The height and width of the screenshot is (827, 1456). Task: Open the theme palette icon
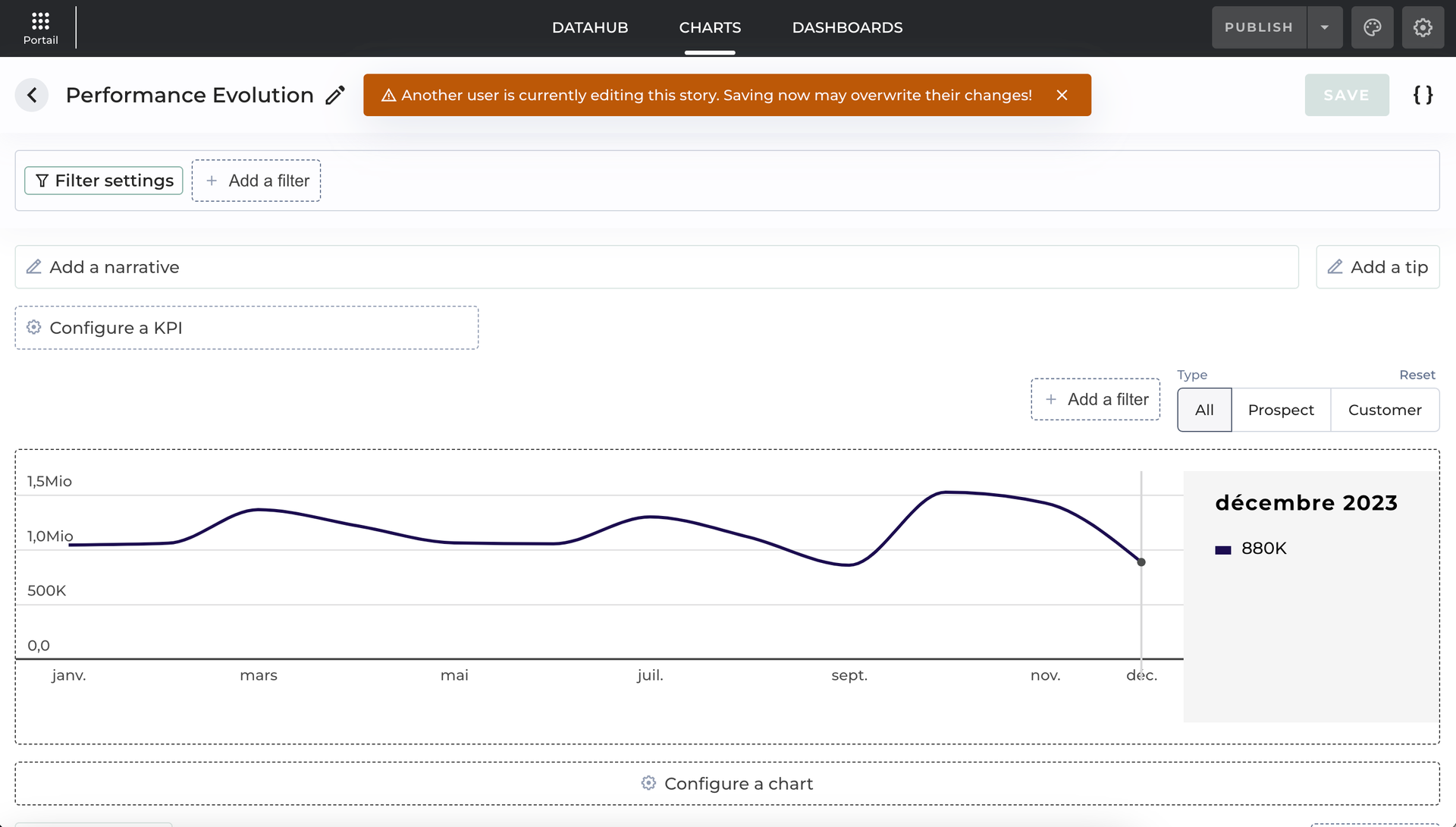(x=1372, y=28)
